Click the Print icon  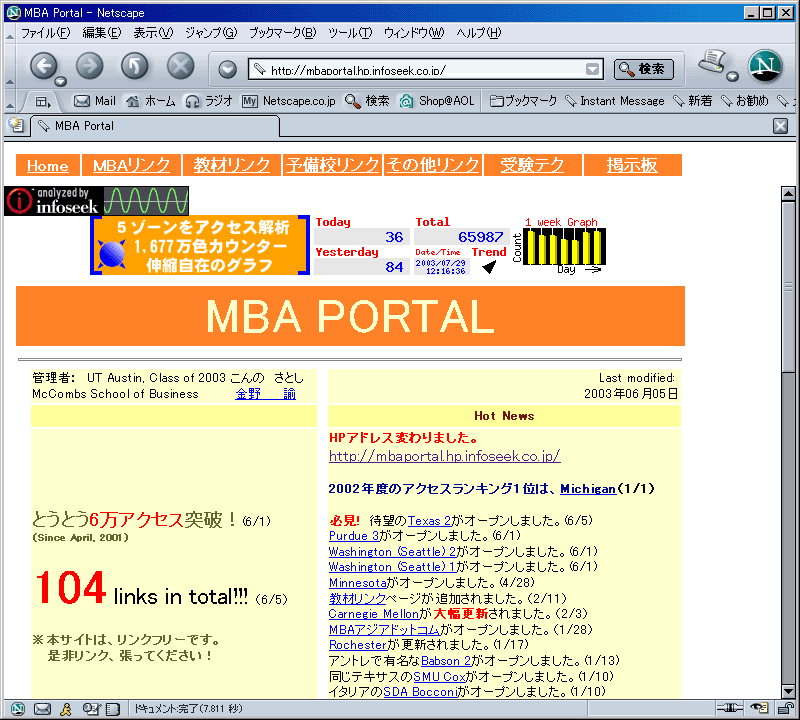pos(713,62)
